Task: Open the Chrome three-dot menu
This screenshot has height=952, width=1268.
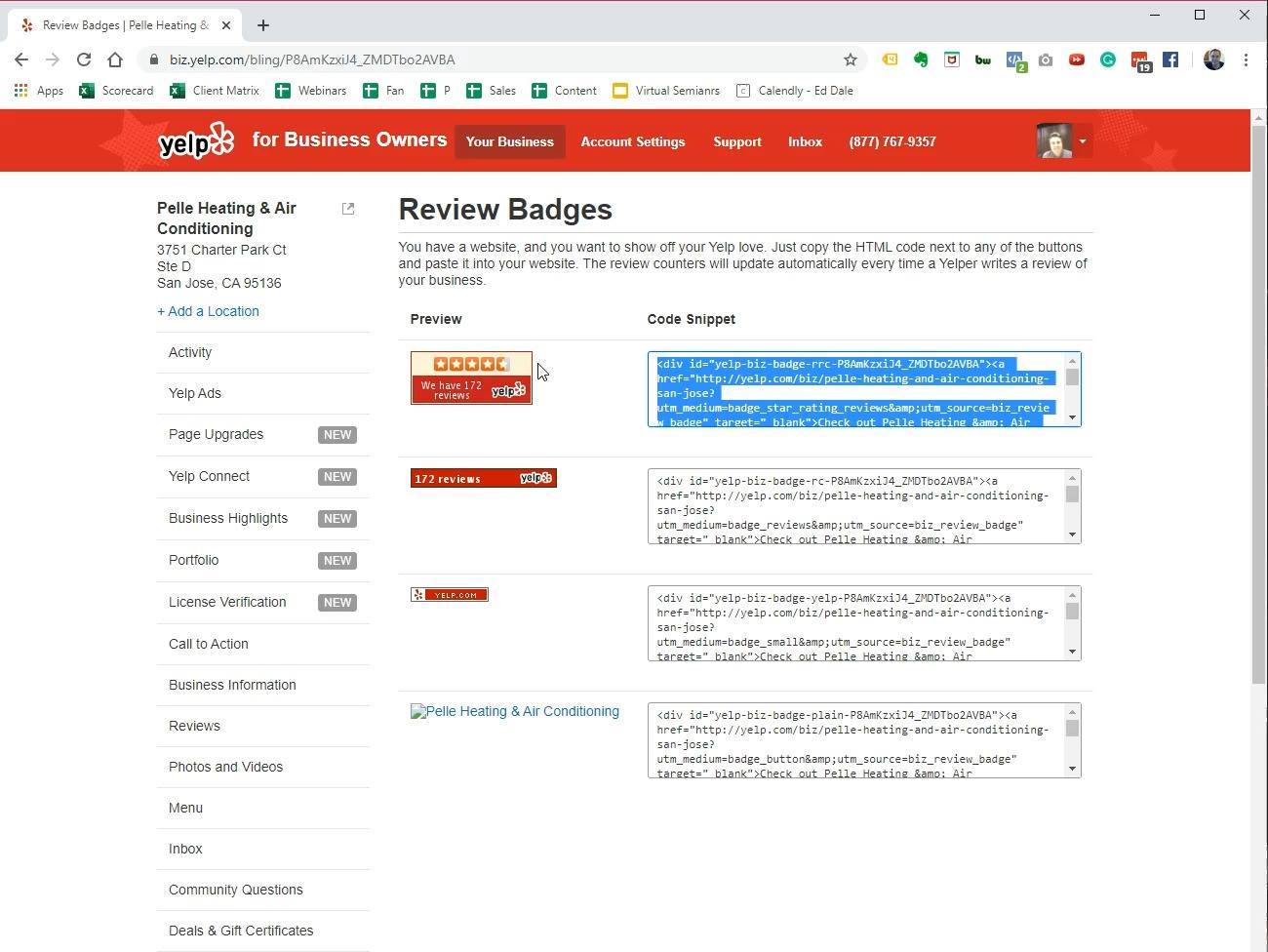Action: click(x=1246, y=59)
